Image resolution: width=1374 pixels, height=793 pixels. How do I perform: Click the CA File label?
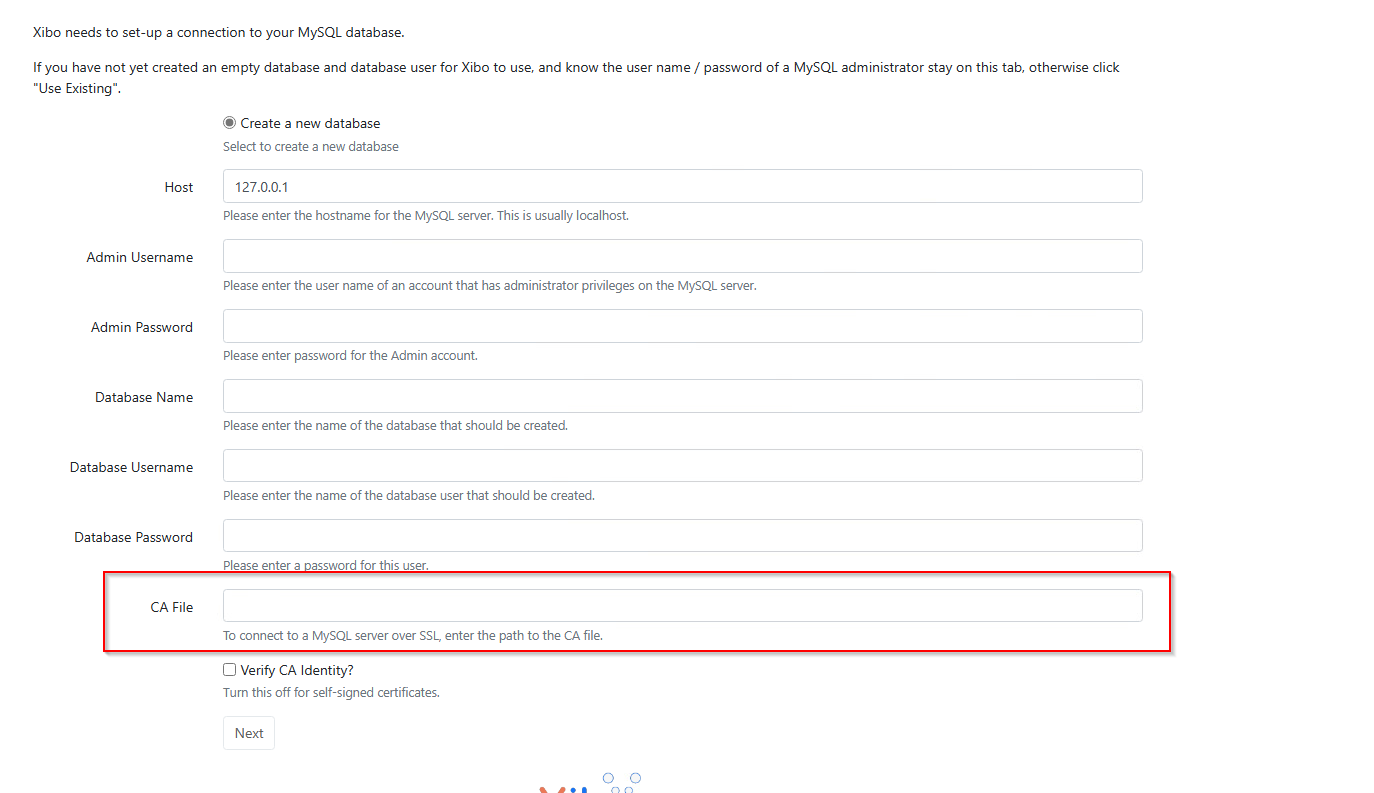pyautogui.click(x=172, y=607)
